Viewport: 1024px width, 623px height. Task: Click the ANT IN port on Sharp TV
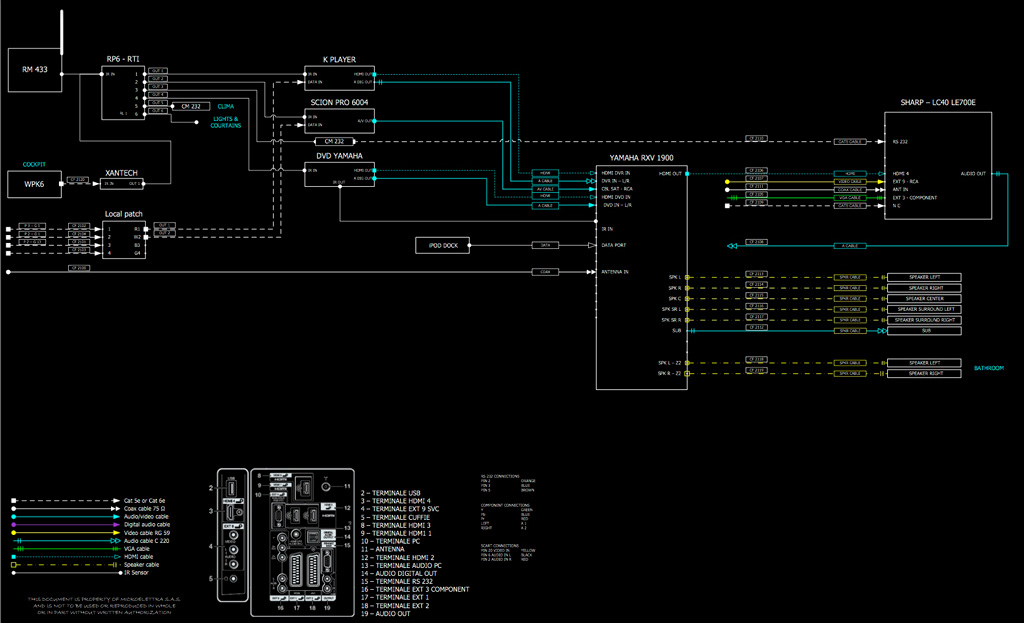900,189
